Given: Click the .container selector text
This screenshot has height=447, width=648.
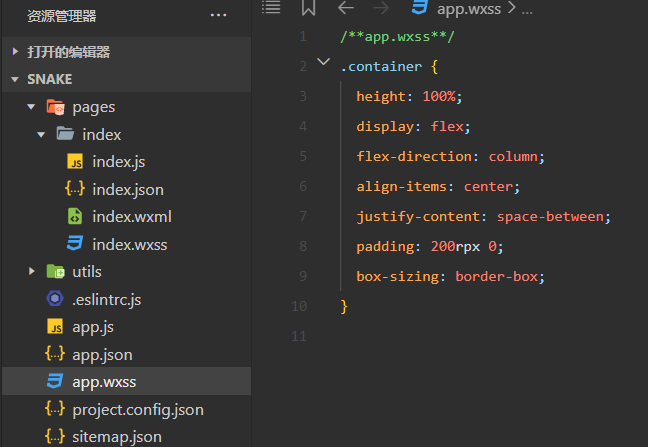Looking at the screenshot, I should (381, 66).
